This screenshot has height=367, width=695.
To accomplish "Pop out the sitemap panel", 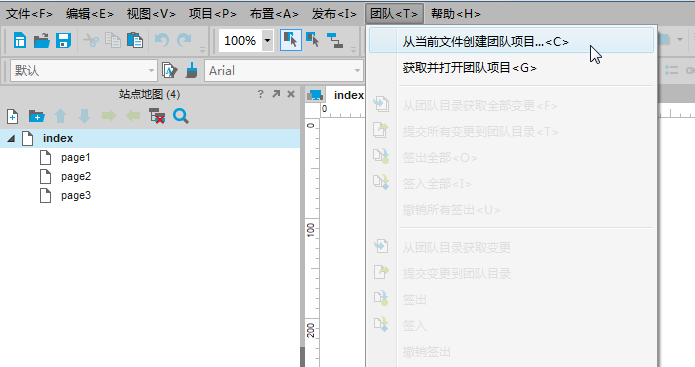I will coord(276,94).
